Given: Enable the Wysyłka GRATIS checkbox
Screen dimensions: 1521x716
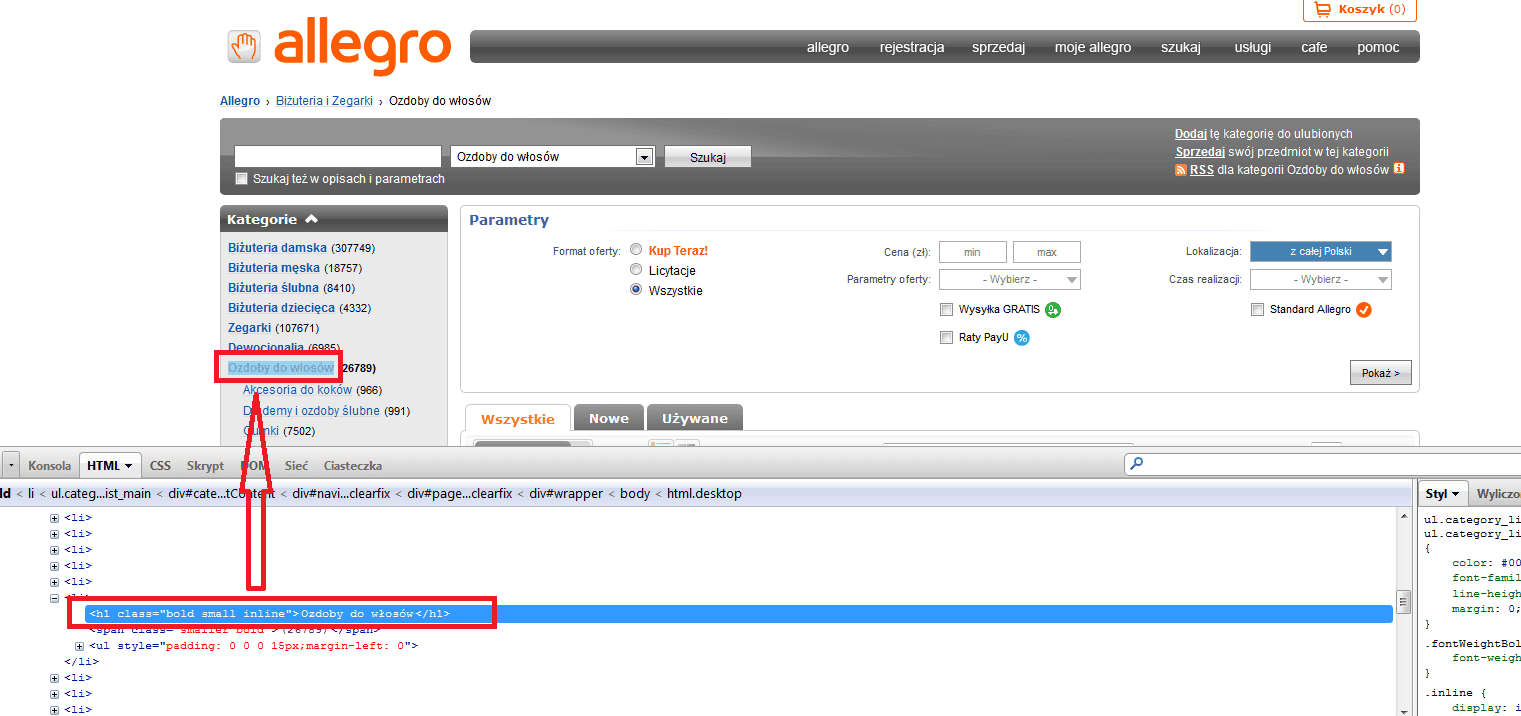Looking at the screenshot, I should coord(946,310).
